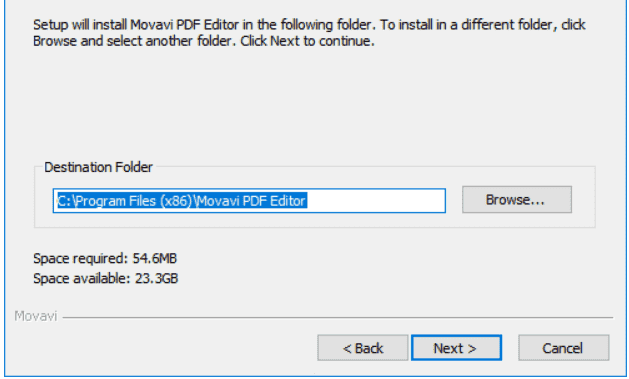Click the word 'Browse' in the instructions
Viewport: 629px width, 379px height.
click(x=55, y=41)
